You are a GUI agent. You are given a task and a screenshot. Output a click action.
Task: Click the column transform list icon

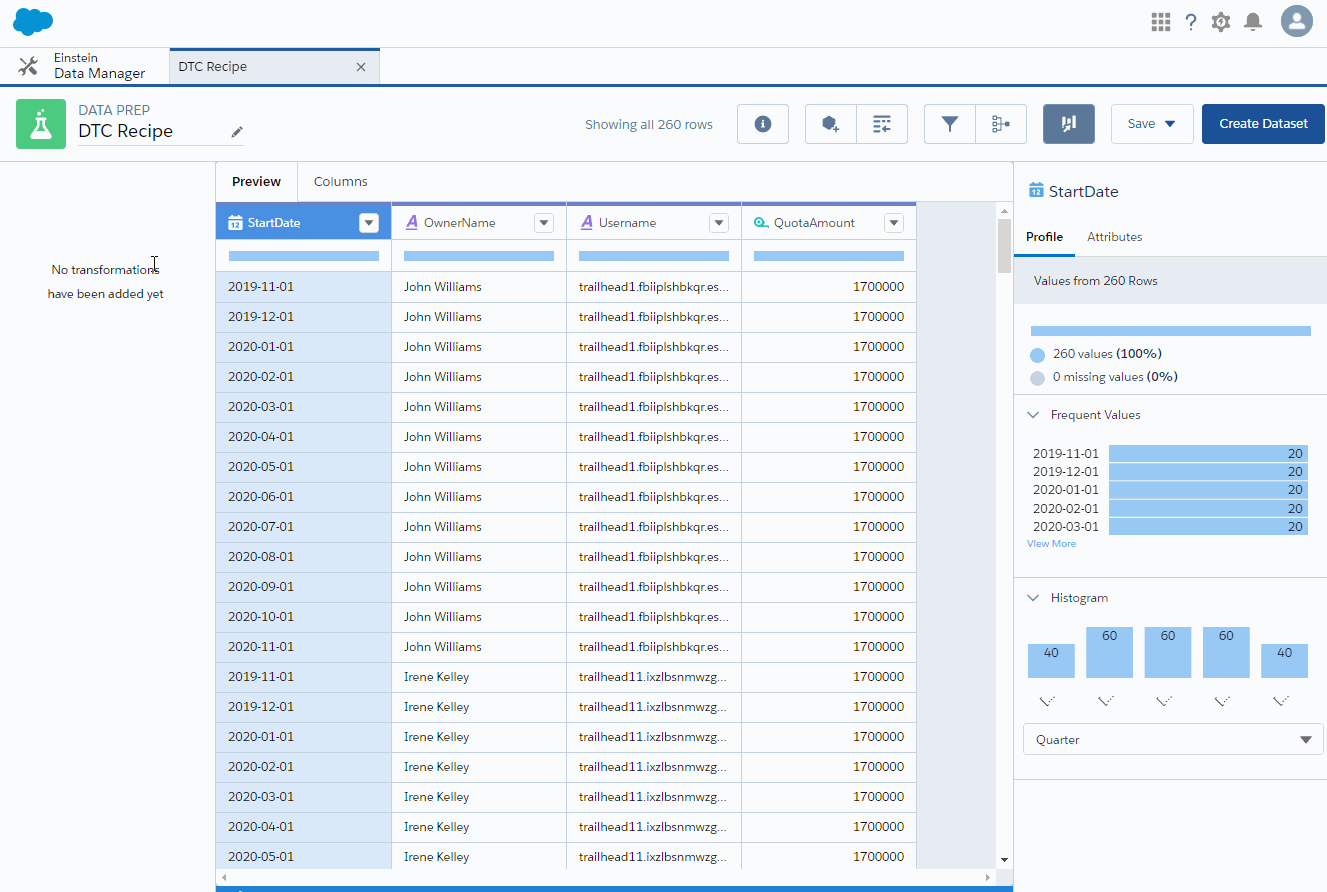pos(882,124)
